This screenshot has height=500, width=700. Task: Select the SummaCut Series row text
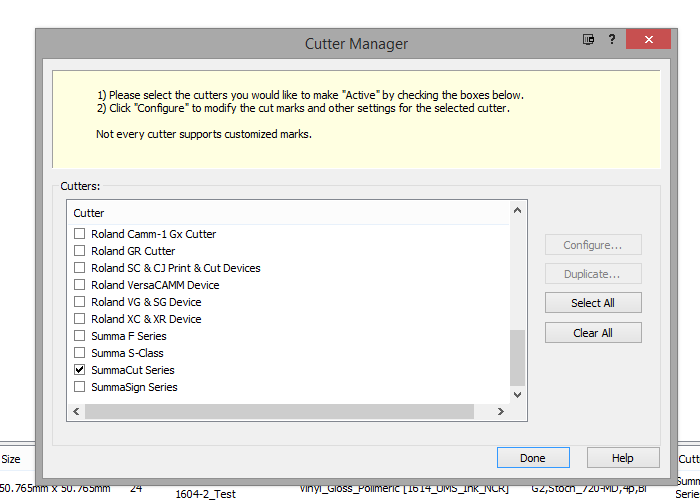133,370
